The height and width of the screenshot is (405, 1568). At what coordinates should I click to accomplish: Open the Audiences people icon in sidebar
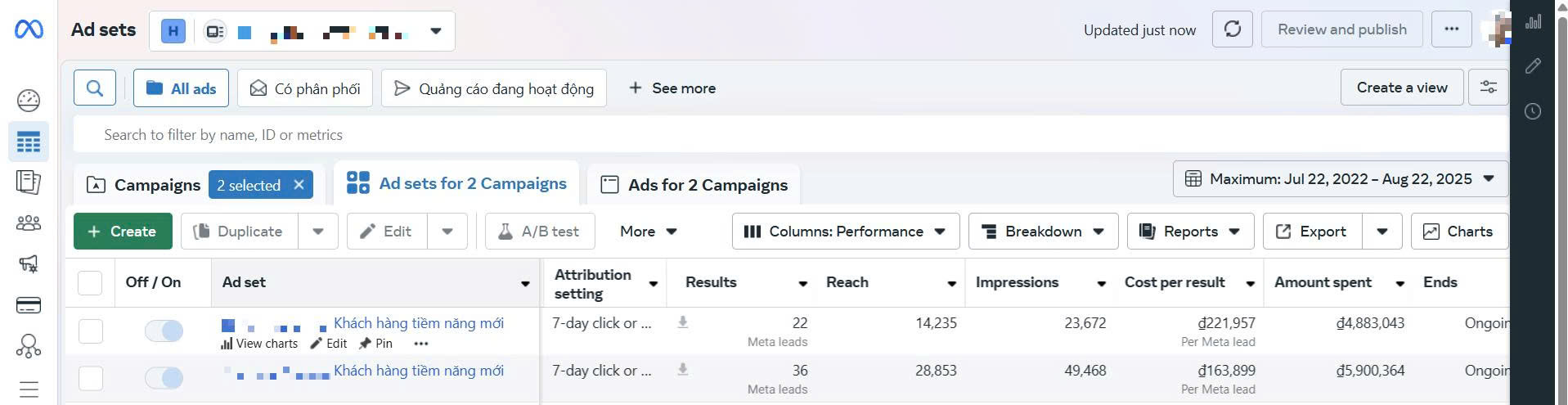coord(29,223)
